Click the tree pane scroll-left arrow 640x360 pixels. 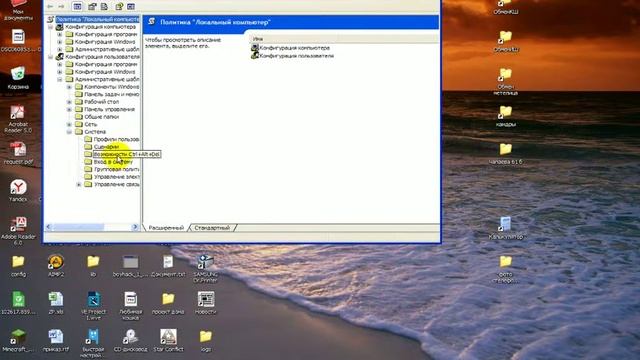coord(49,227)
